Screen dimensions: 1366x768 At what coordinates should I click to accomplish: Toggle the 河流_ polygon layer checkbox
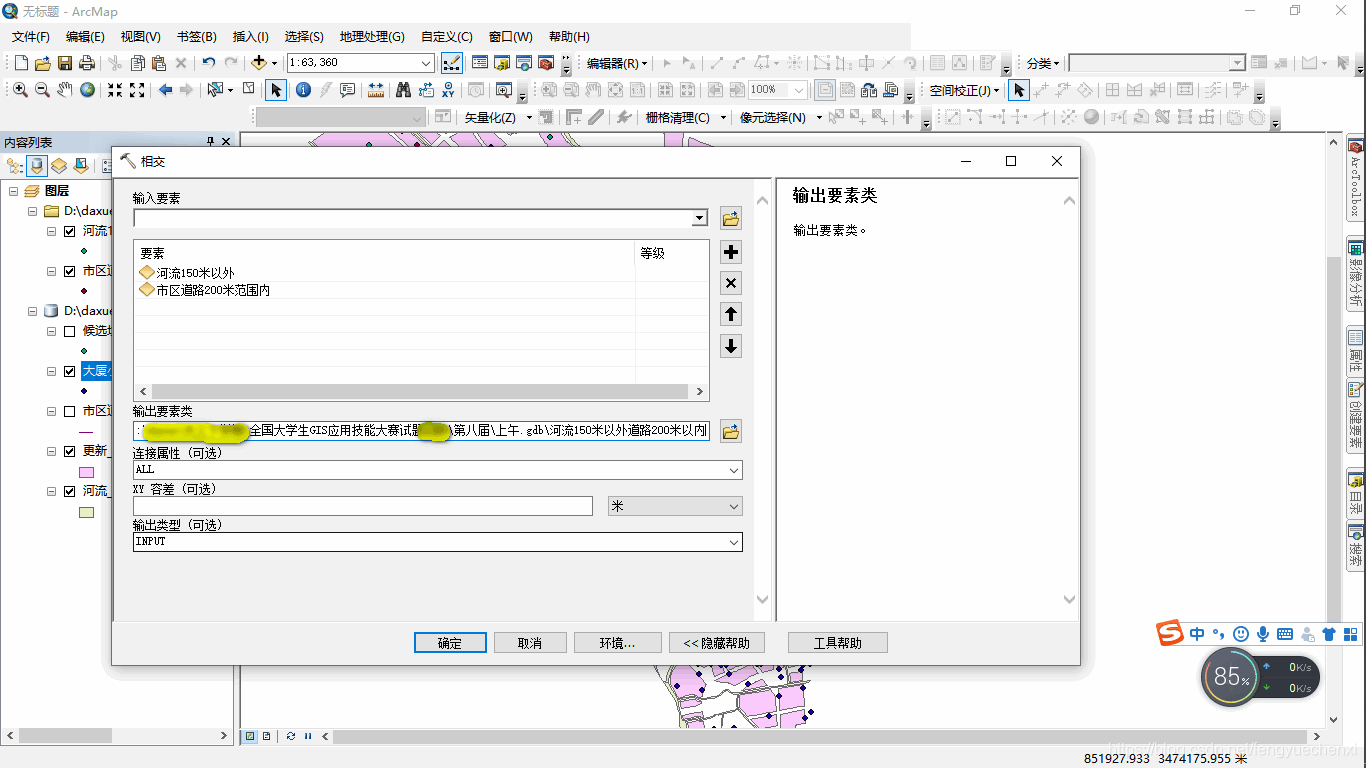click(69, 491)
